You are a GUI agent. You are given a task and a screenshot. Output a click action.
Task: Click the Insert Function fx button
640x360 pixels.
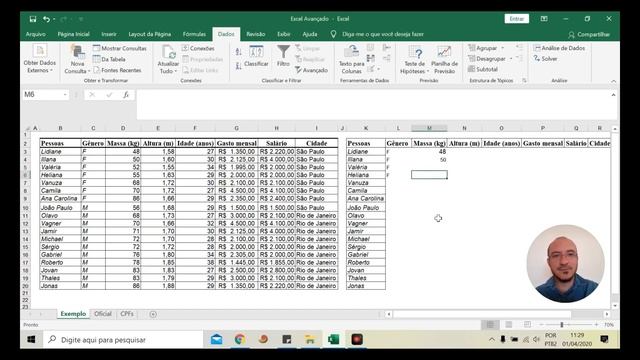point(126,95)
